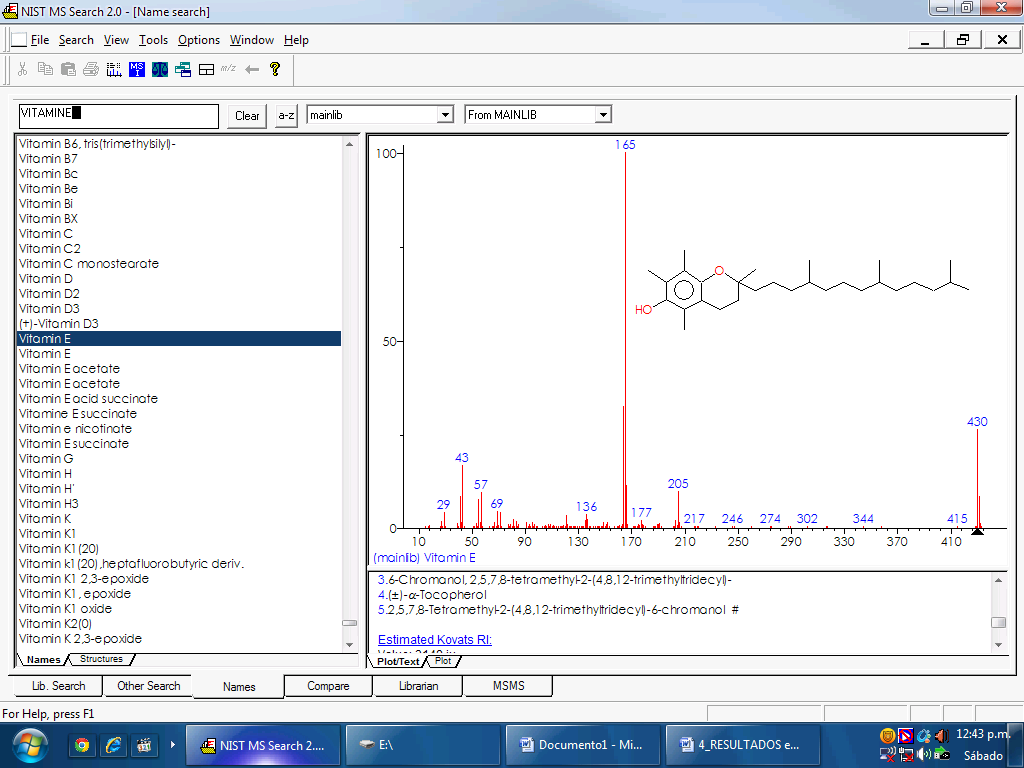Click the name list scroll-up arrow
The height and width of the screenshot is (768, 1024).
(349, 143)
